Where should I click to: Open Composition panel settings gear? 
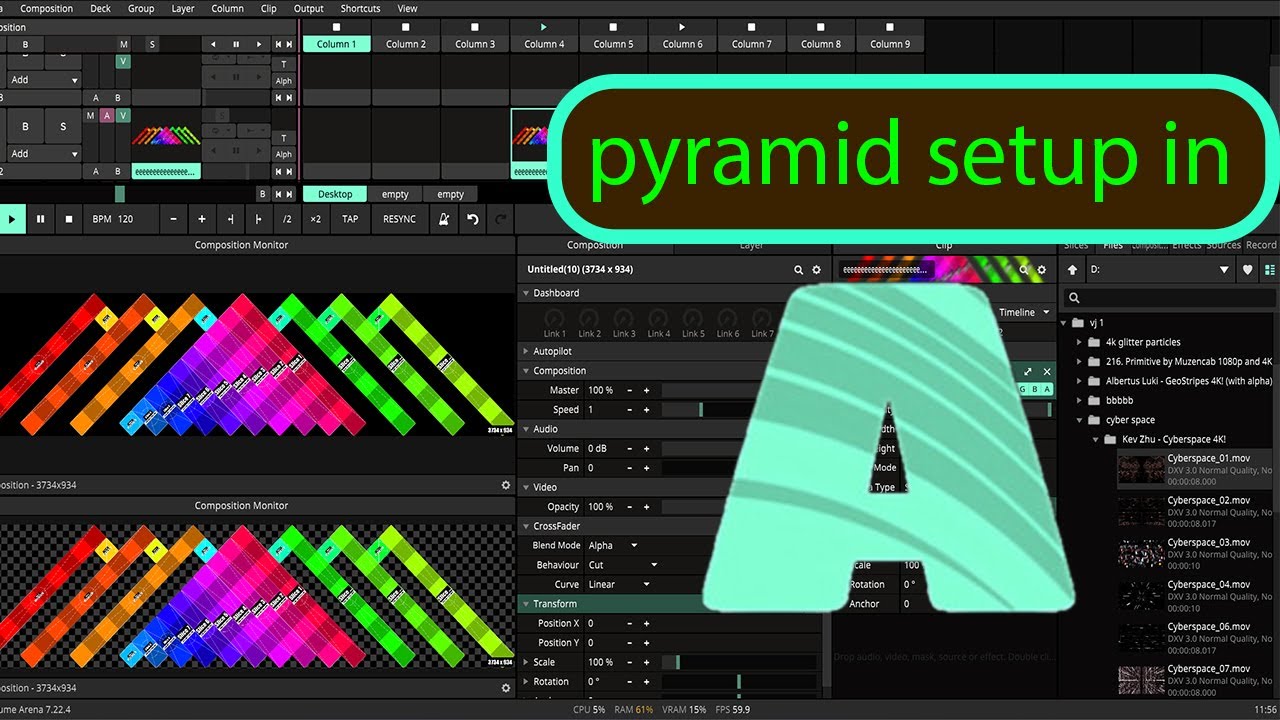point(816,270)
